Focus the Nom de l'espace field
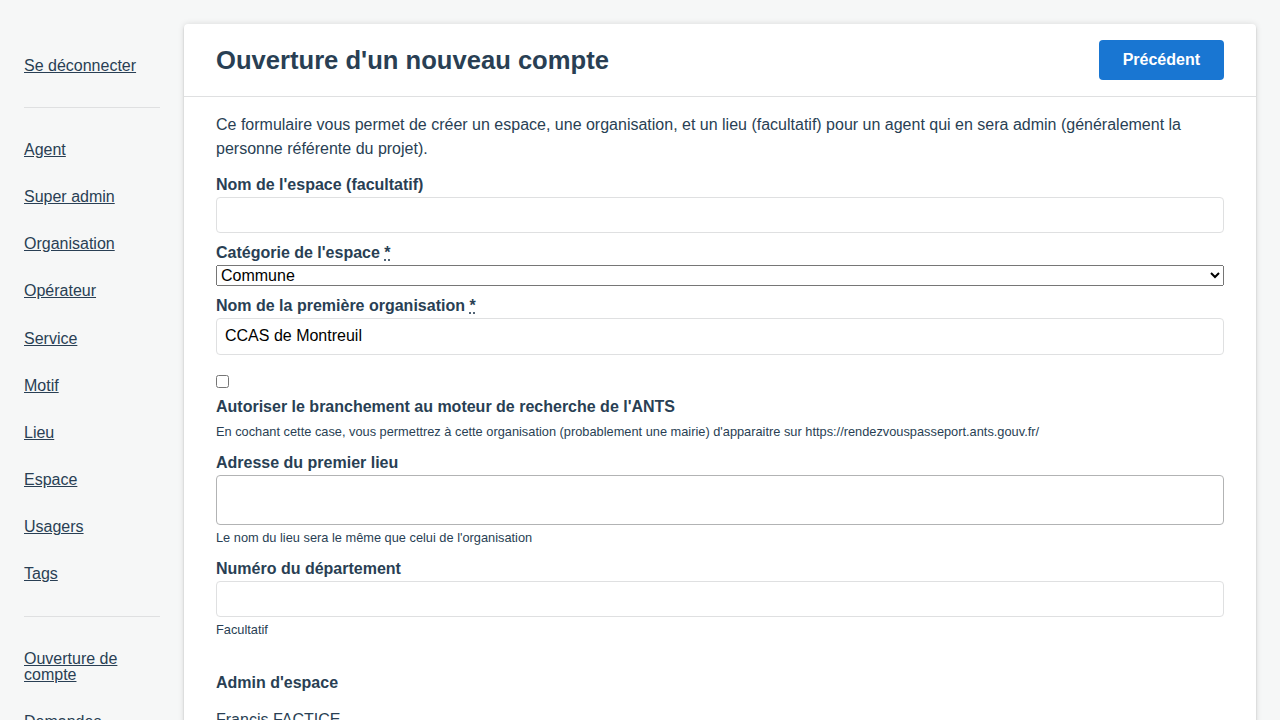 coord(719,215)
